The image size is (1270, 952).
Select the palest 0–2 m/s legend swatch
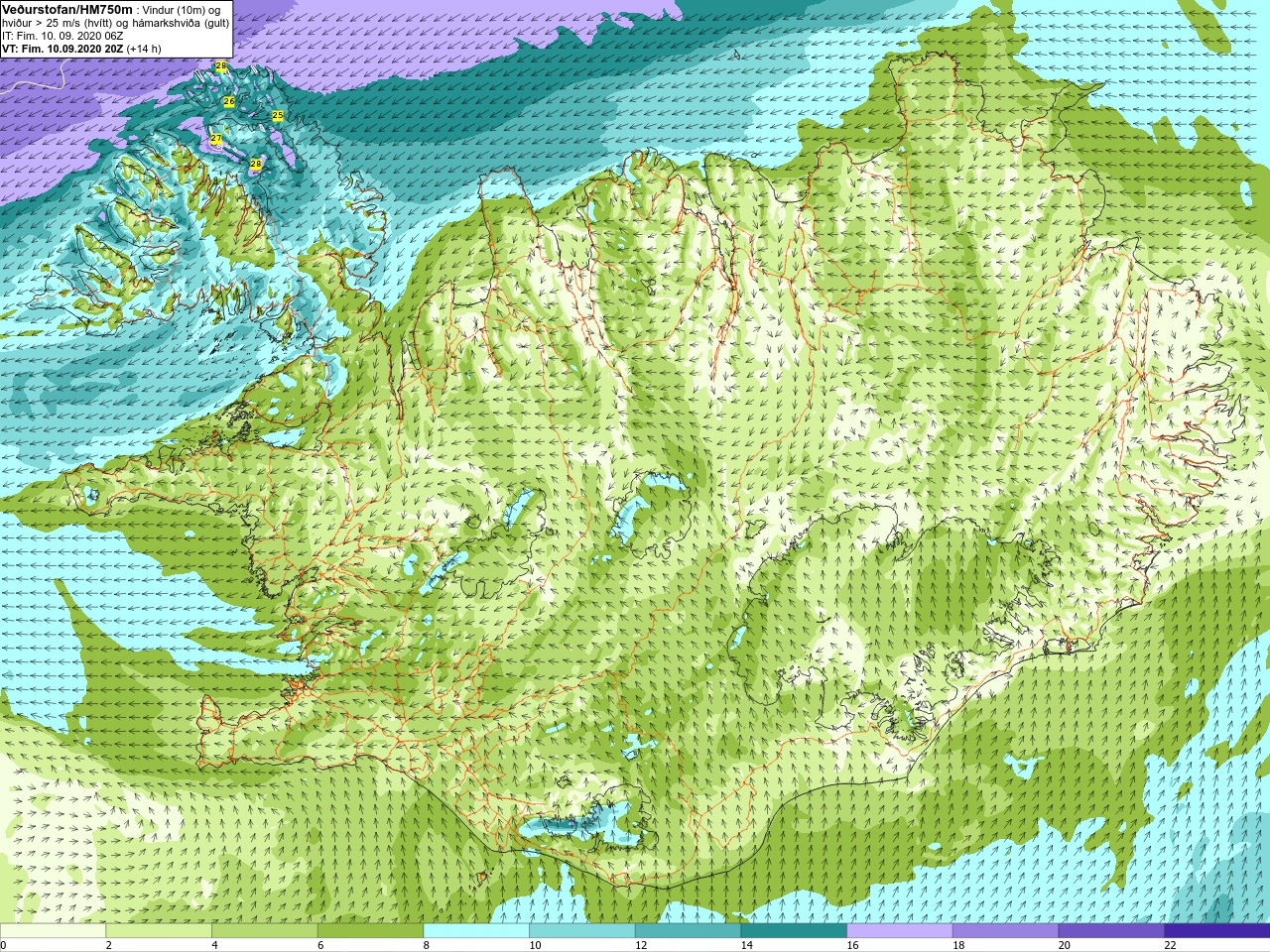53,930
